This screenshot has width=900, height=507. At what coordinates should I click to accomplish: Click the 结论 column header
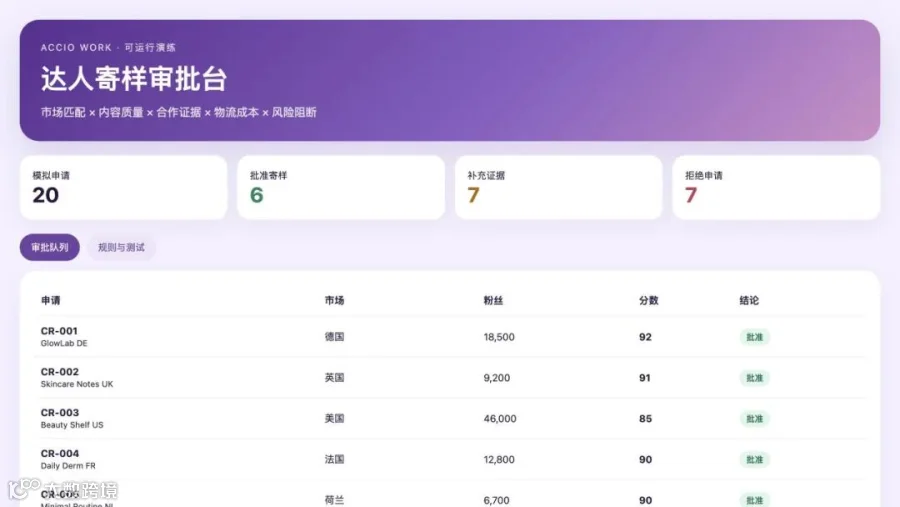(x=749, y=300)
